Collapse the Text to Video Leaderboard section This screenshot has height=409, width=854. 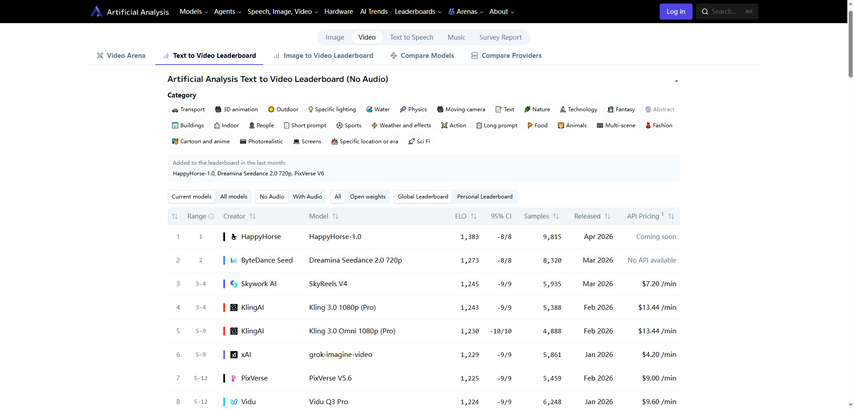(x=676, y=80)
